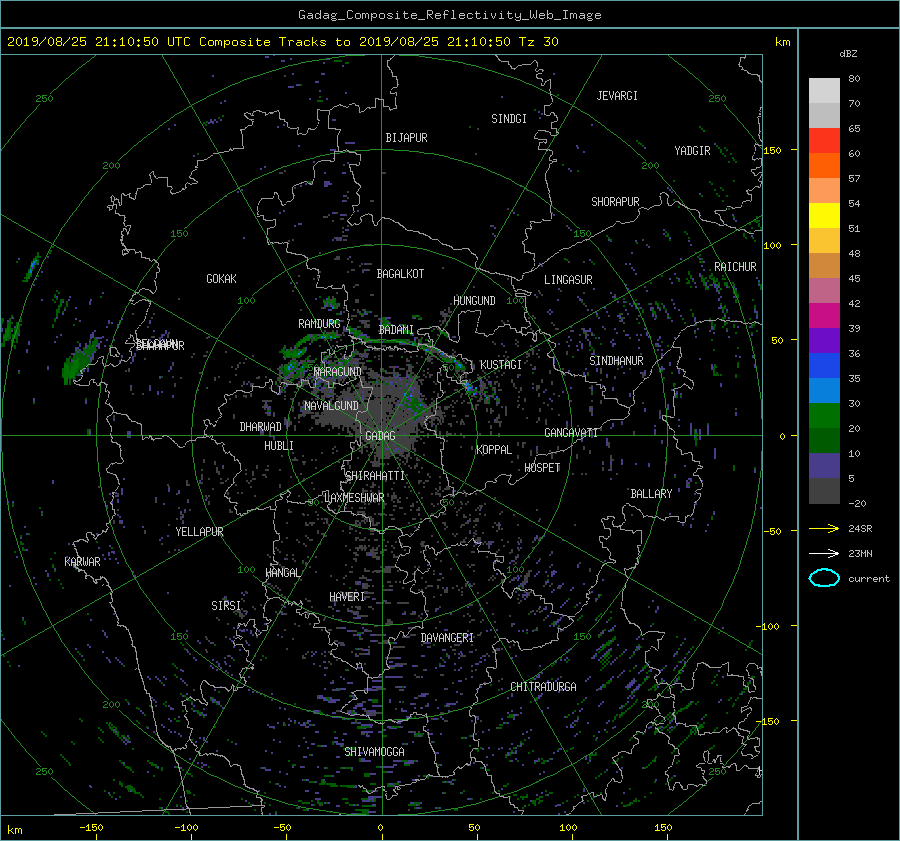Click the SINDHANUR city label

click(x=616, y=361)
